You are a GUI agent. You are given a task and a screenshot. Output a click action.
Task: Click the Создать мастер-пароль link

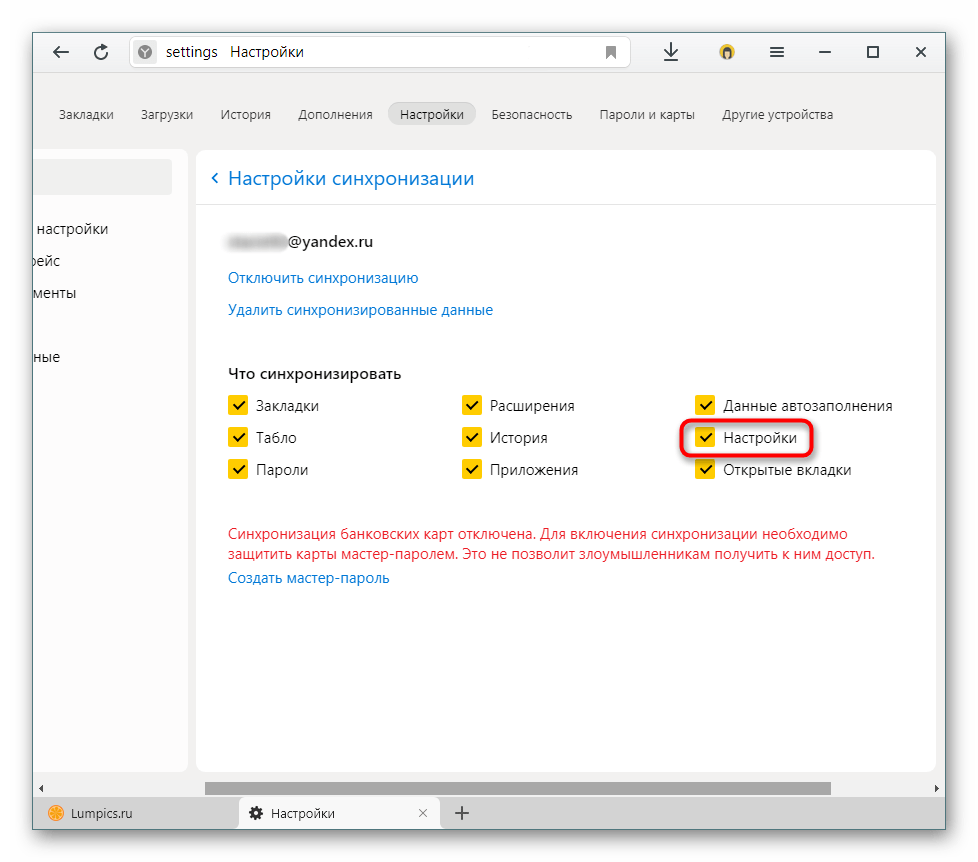tap(308, 578)
